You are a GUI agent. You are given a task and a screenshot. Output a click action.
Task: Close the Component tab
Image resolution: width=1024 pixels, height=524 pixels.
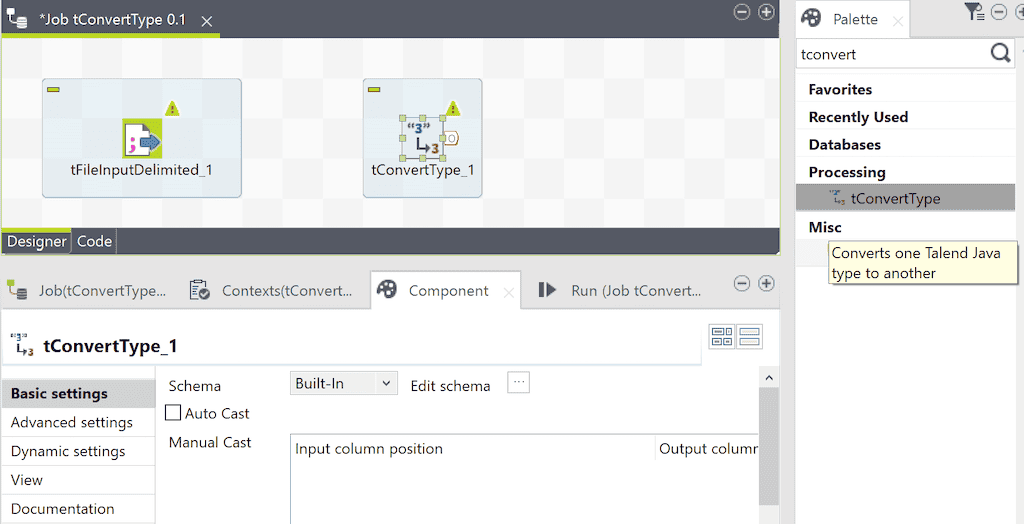[x=508, y=294]
